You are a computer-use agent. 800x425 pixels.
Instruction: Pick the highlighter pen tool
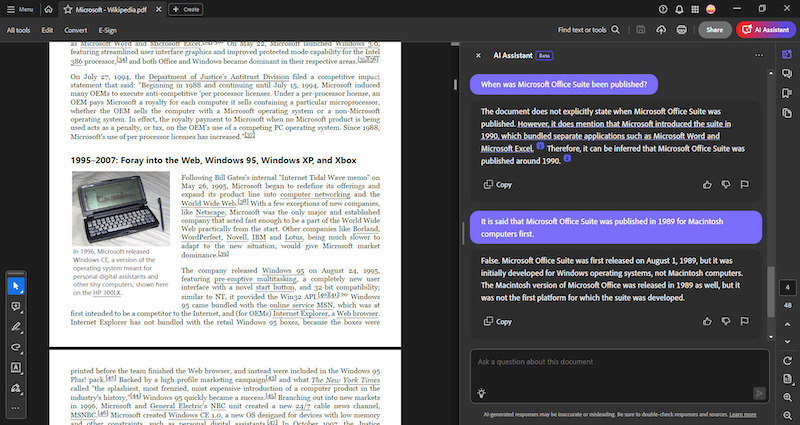(x=16, y=327)
